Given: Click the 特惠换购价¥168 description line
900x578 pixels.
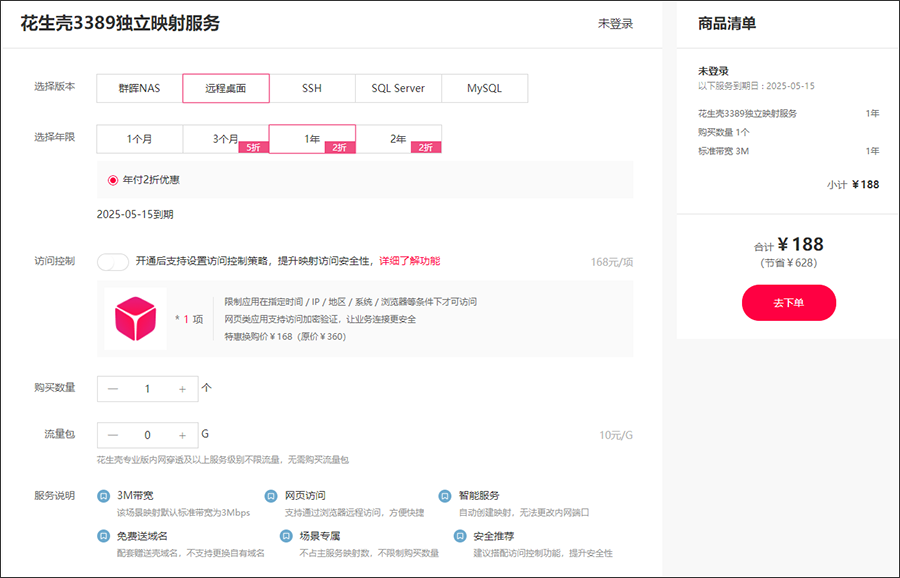Looking at the screenshot, I should [285, 336].
